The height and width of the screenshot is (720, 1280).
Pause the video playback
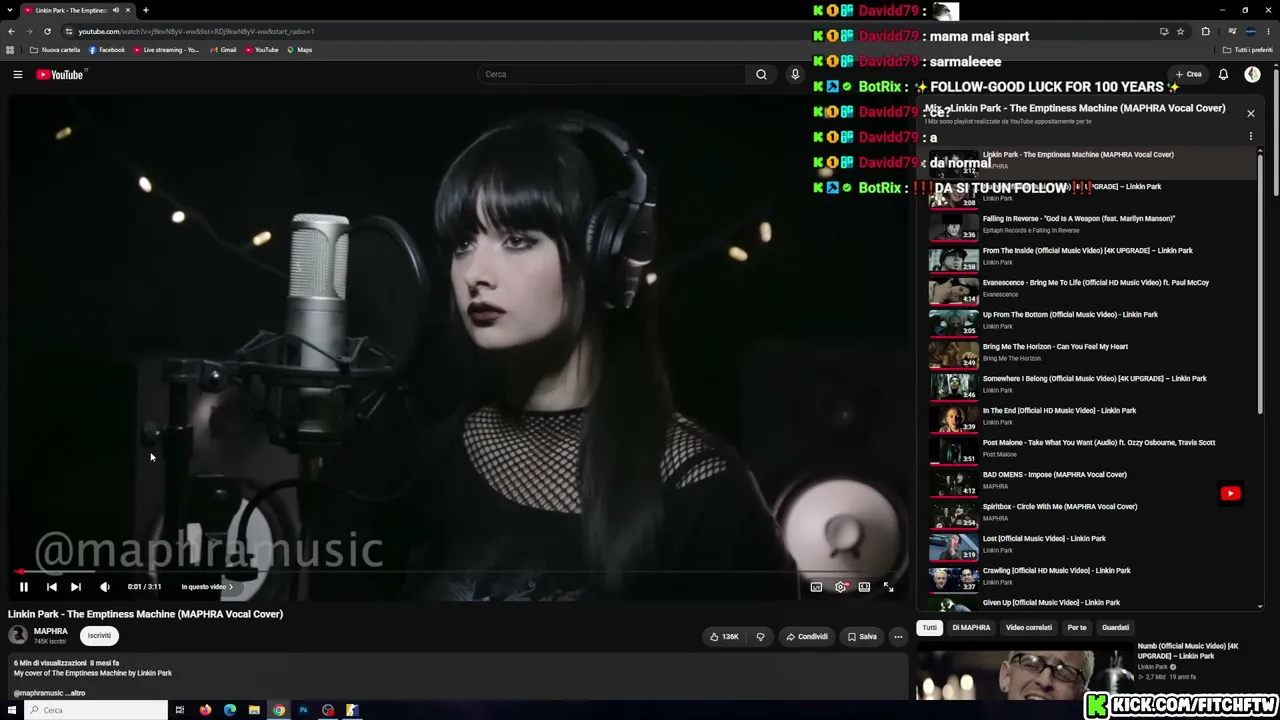click(x=24, y=587)
